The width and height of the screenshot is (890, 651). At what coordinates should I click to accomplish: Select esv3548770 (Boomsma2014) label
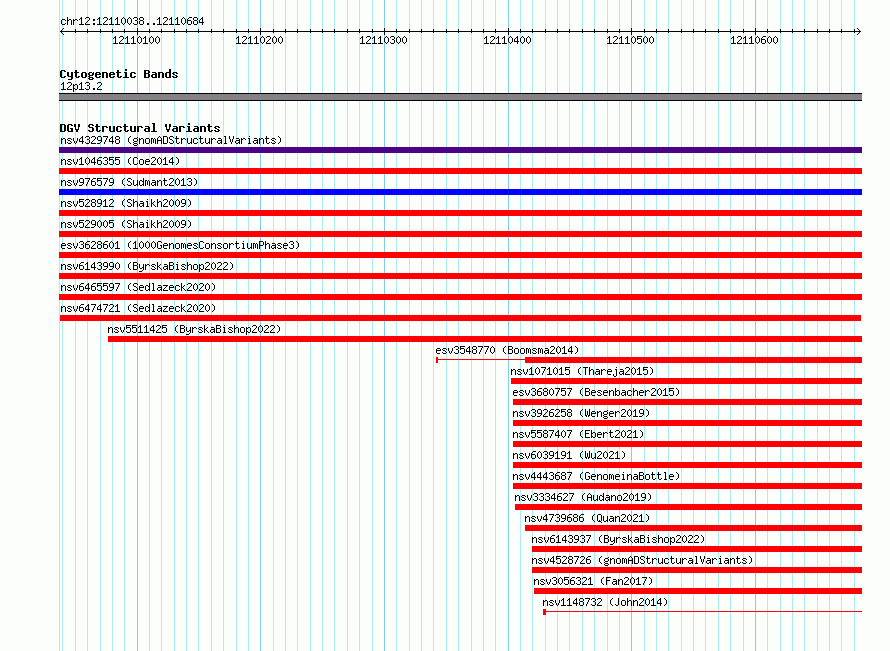point(507,350)
